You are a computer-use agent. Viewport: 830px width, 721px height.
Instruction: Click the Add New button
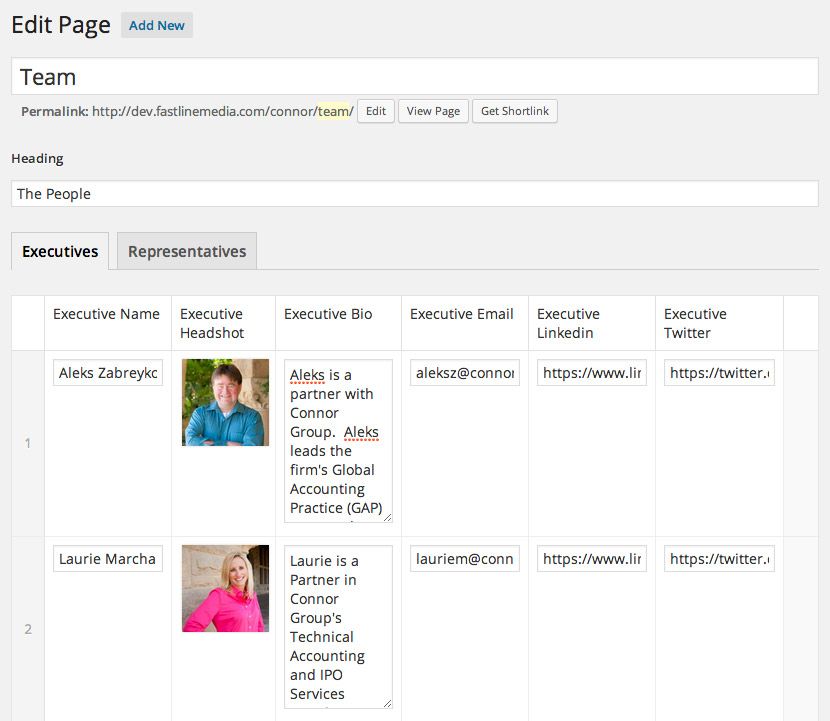156,25
